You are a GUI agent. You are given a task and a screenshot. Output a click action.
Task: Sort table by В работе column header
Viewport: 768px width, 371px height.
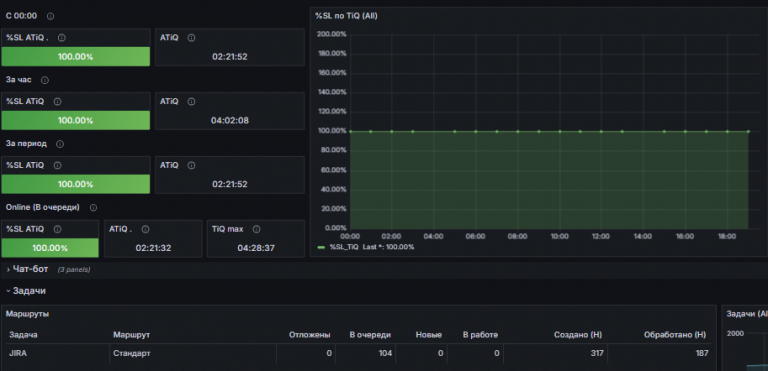(x=480, y=335)
